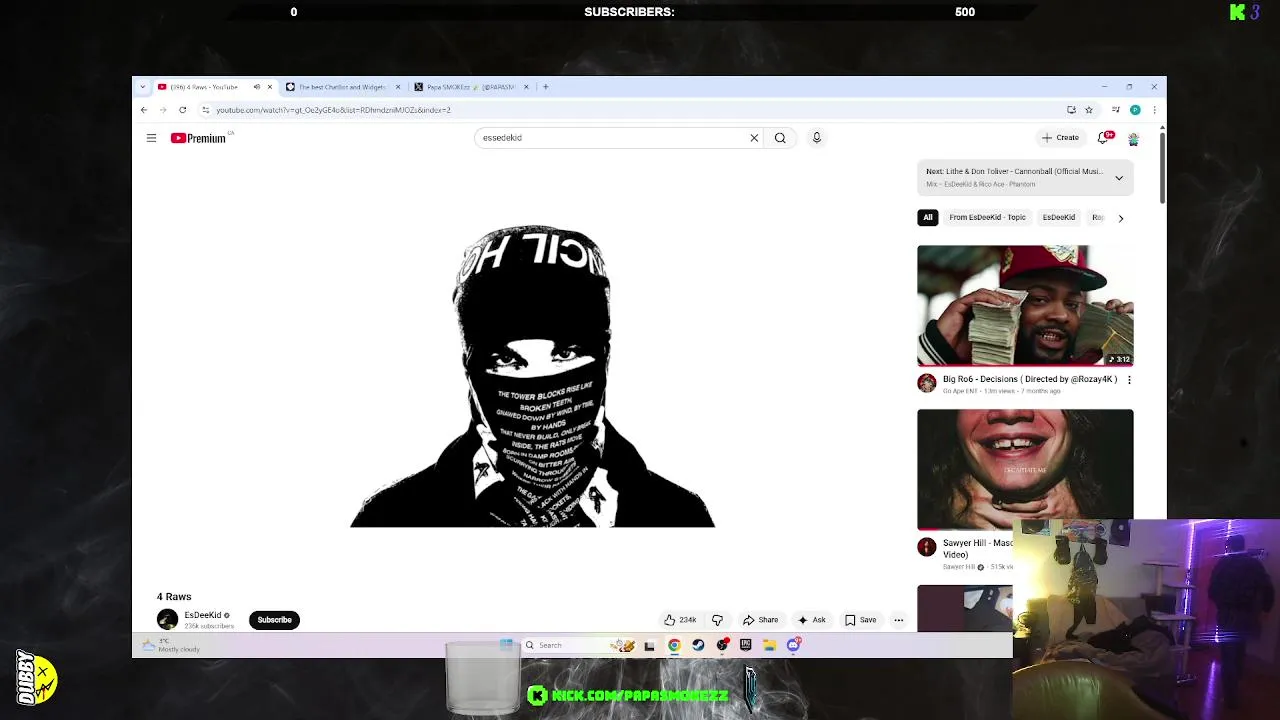
Task: Open the YouTube hamburger guide menu
Action: pyautogui.click(x=151, y=138)
